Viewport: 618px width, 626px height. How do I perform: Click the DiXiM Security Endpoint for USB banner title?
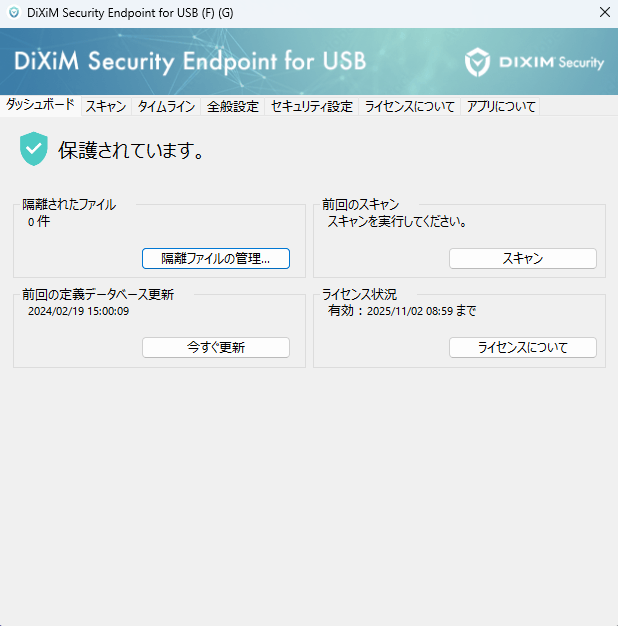(190, 61)
